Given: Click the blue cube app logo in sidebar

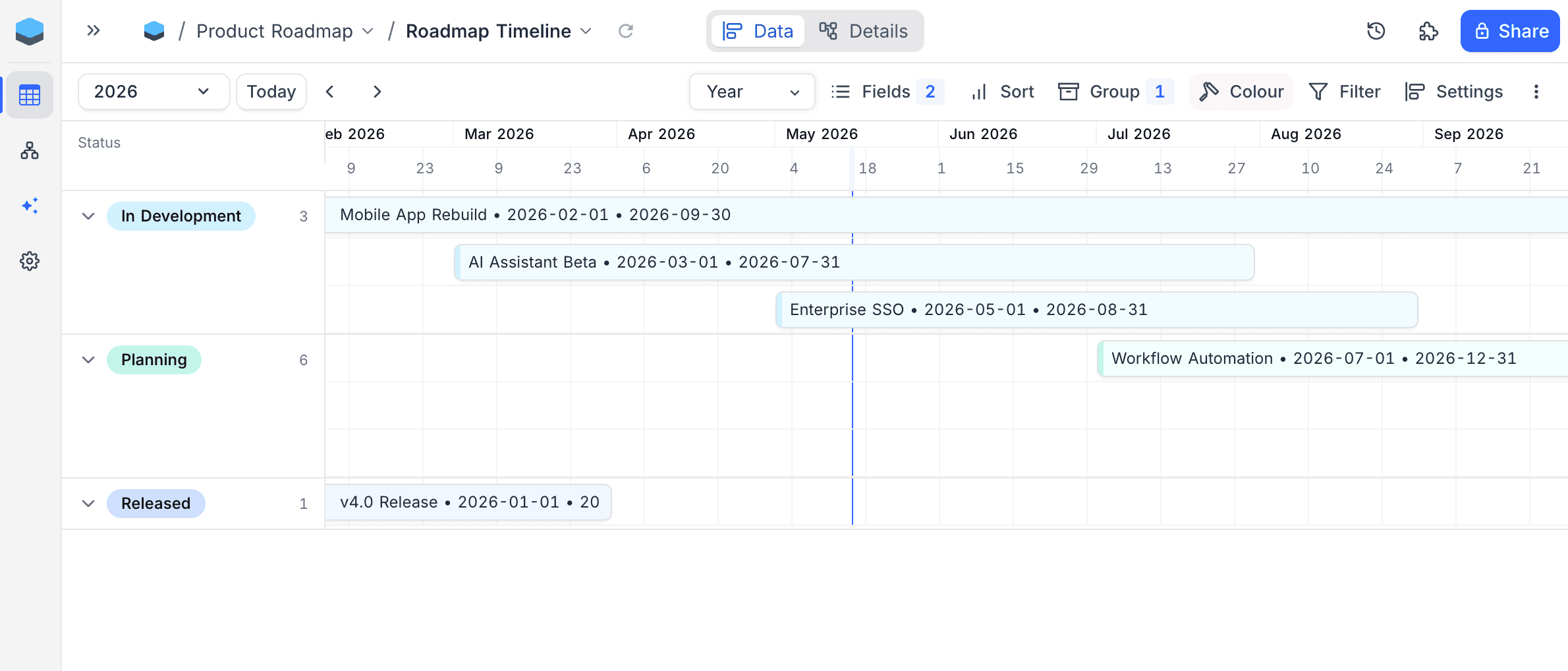Looking at the screenshot, I should pyautogui.click(x=30, y=31).
